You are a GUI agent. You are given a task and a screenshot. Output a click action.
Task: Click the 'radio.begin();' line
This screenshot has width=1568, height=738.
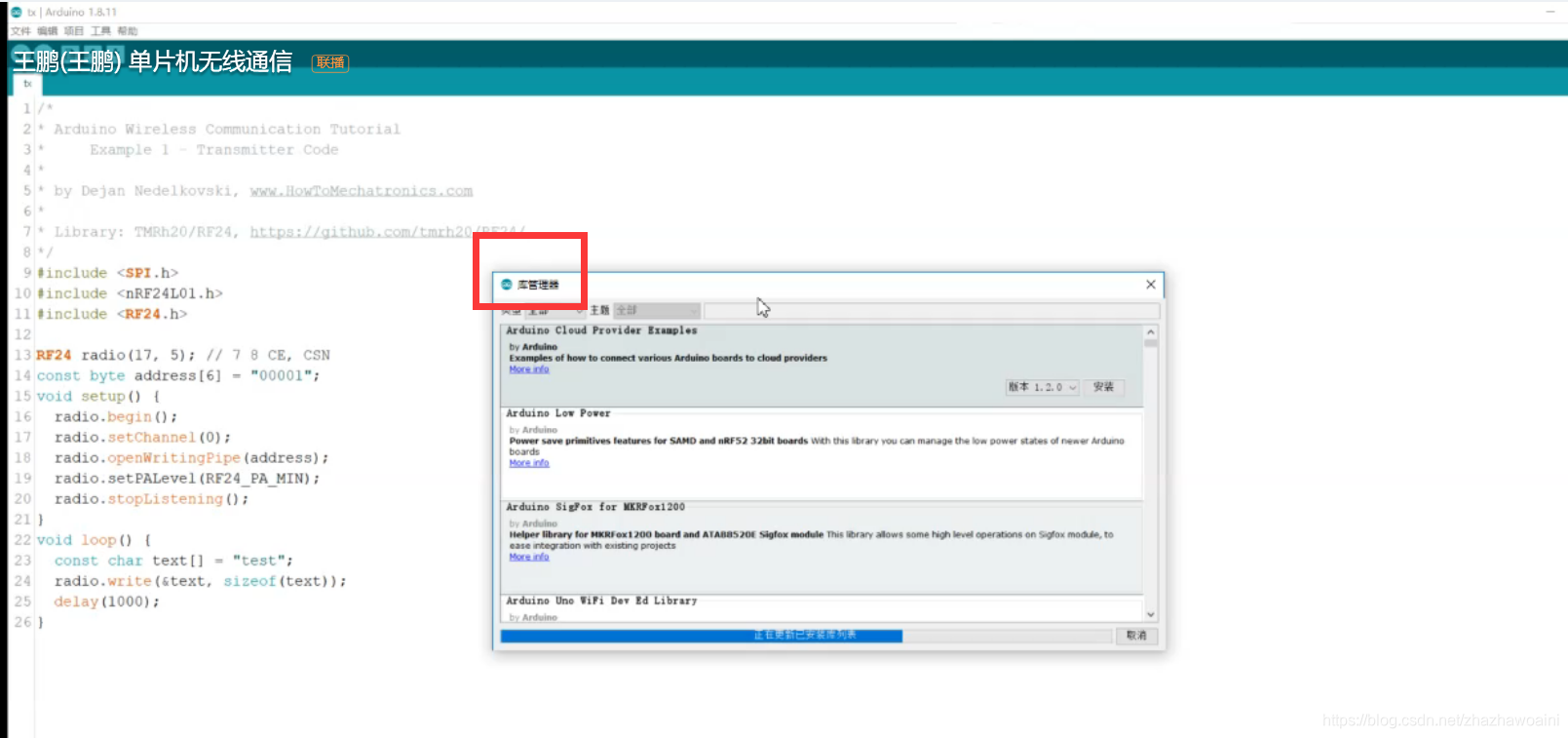[116, 416]
